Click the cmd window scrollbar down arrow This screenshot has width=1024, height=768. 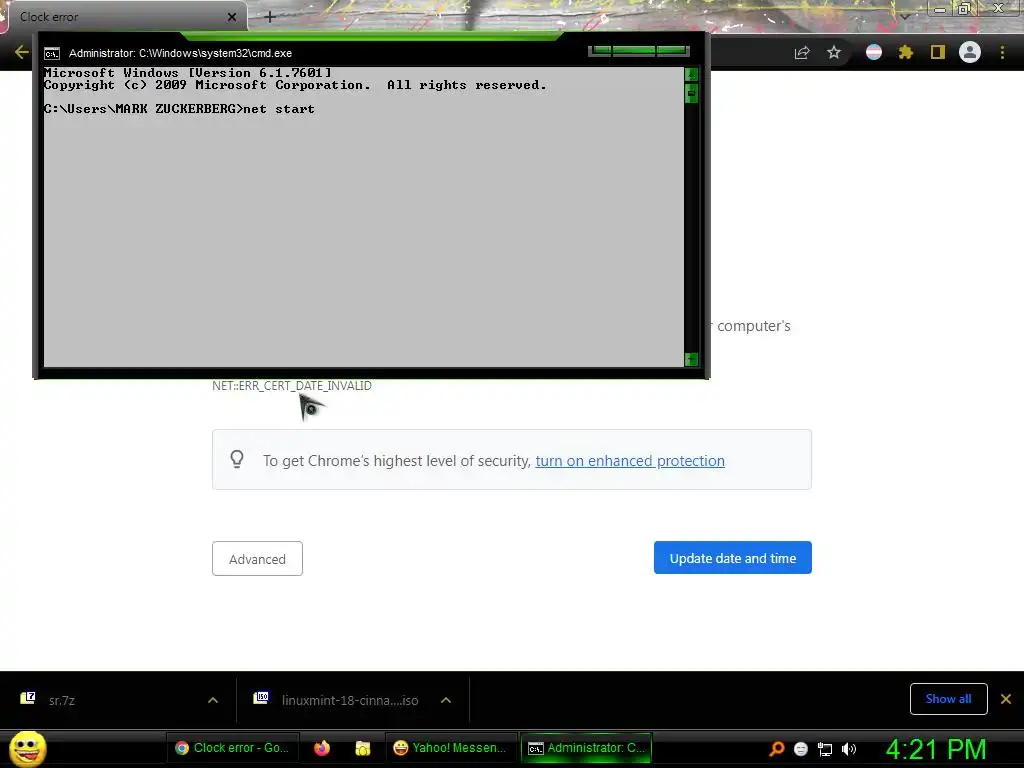tap(692, 359)
